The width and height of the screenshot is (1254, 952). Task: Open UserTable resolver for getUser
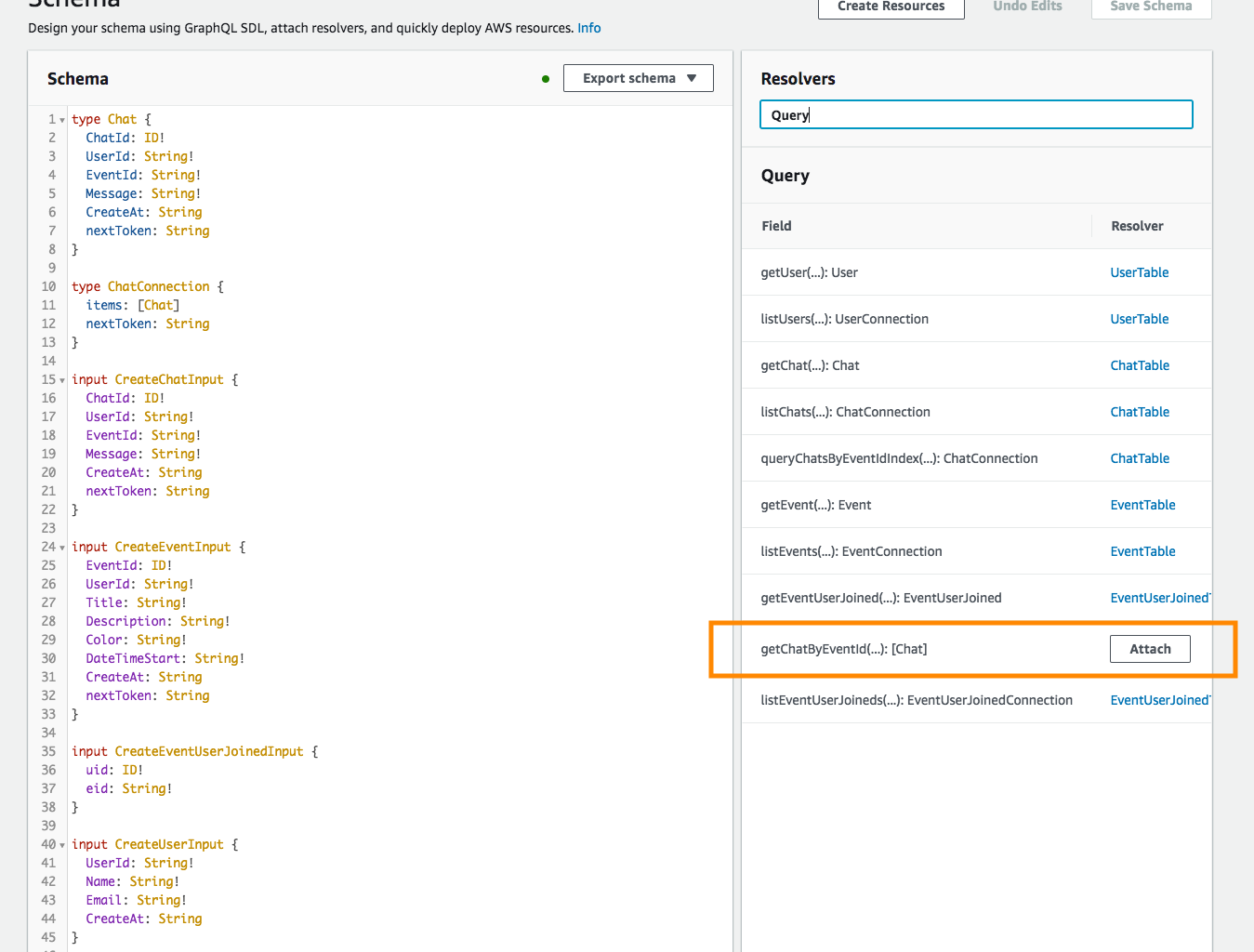pos(1140,272)
